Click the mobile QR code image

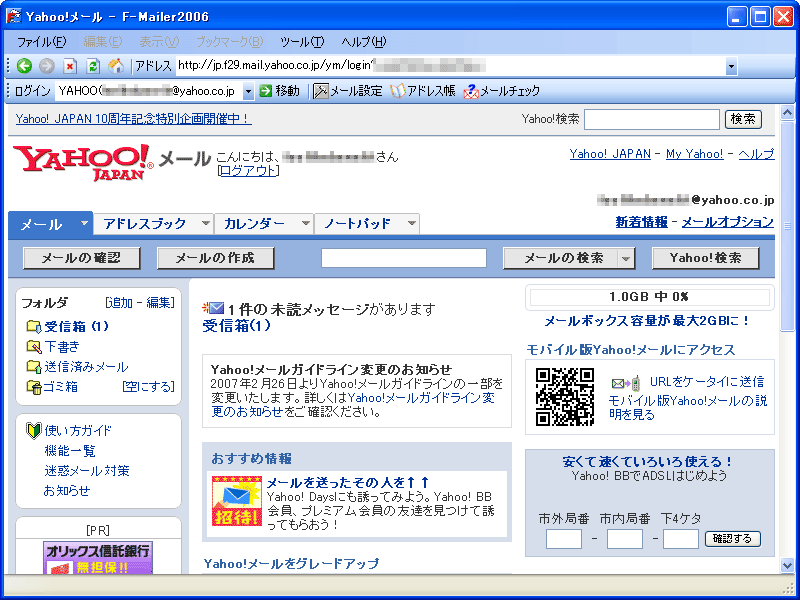(565, 397)
